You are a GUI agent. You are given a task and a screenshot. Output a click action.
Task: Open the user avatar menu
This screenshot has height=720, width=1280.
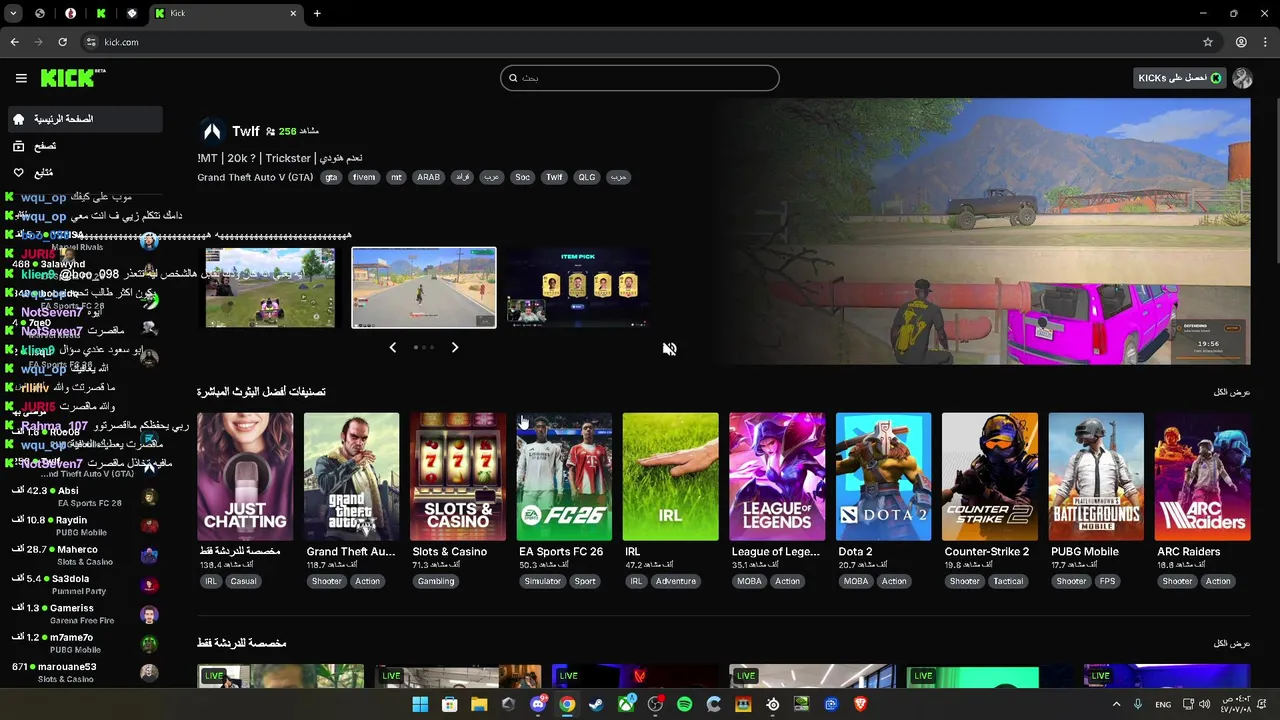pyautogui.click(x=1243, y=78)
